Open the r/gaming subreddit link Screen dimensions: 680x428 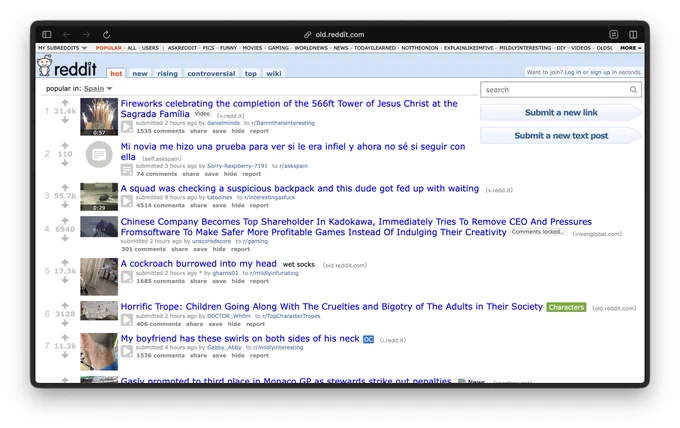coord(255,241)
